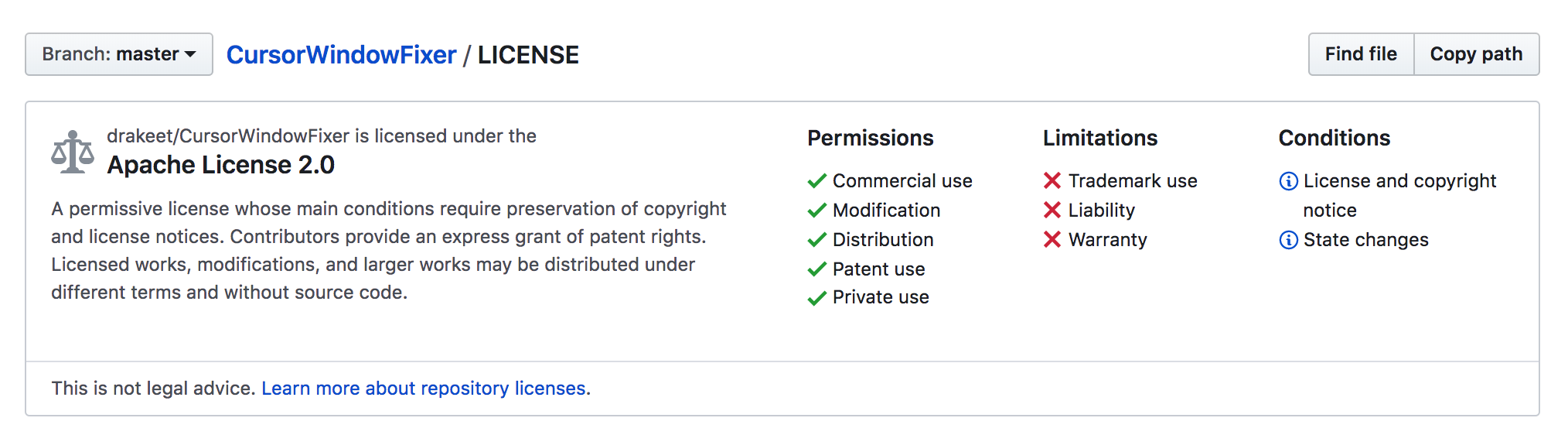The image size is (1568, 435).
Task: Click the Conditions column heading
Action: point(1335,138)
